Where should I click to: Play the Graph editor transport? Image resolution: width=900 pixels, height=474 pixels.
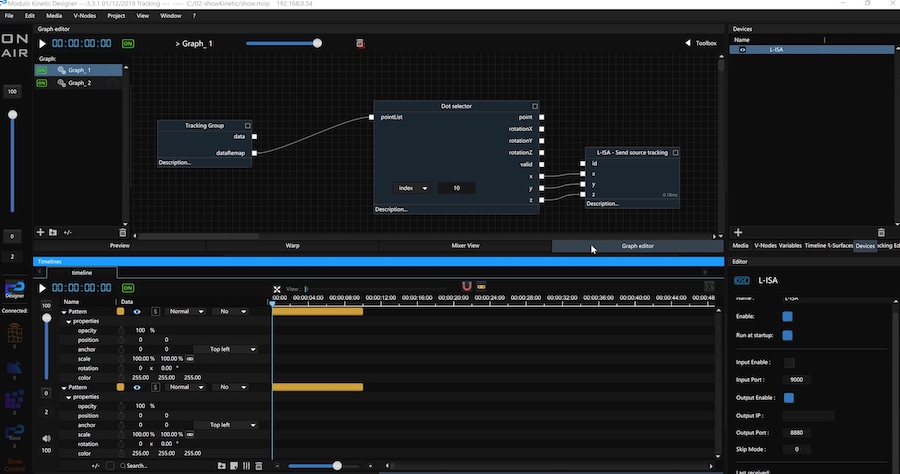(42, 44)
